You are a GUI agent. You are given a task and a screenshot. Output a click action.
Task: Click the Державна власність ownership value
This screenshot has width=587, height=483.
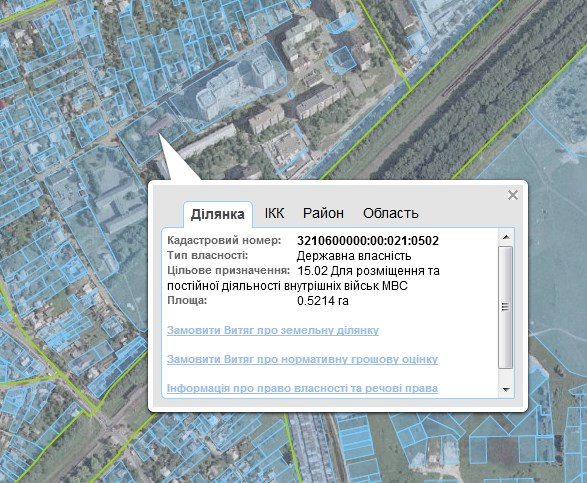354,256
